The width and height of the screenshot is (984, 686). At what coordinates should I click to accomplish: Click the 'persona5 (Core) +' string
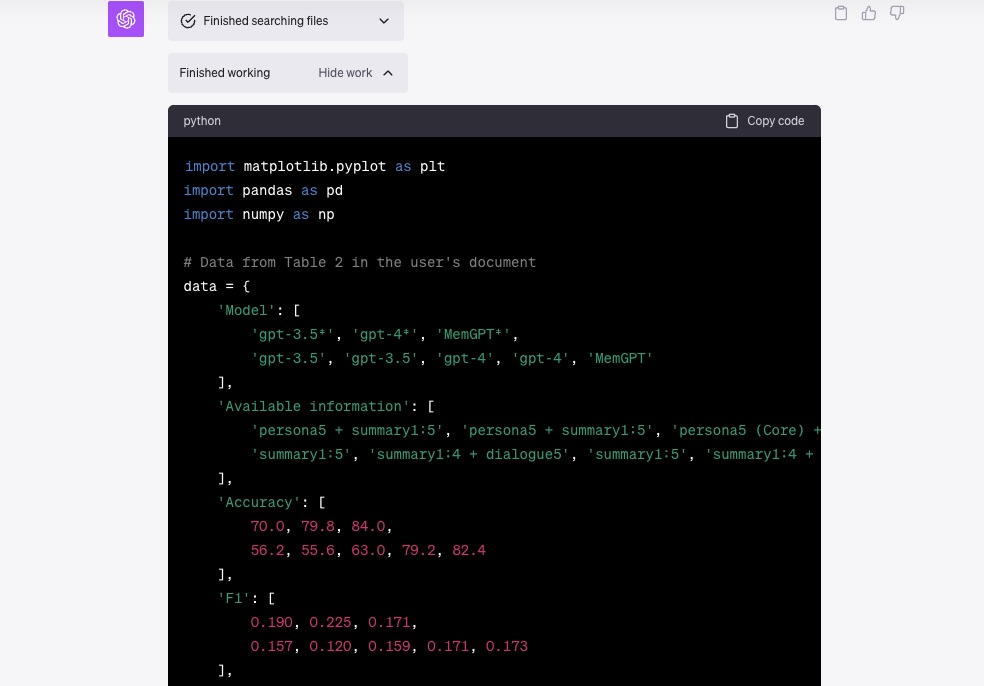tap(746, 431)
